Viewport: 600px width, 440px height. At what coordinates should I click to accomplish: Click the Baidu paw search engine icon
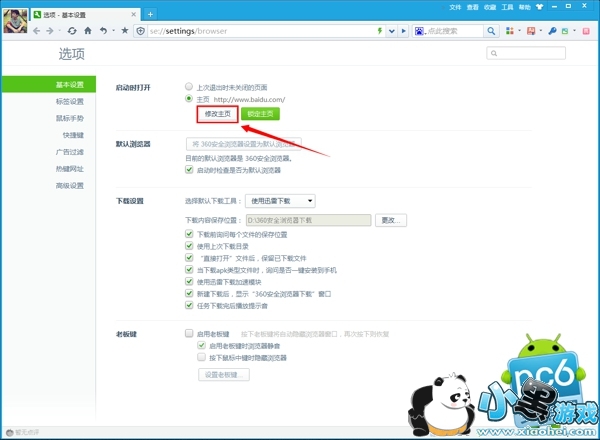(419, 31)
